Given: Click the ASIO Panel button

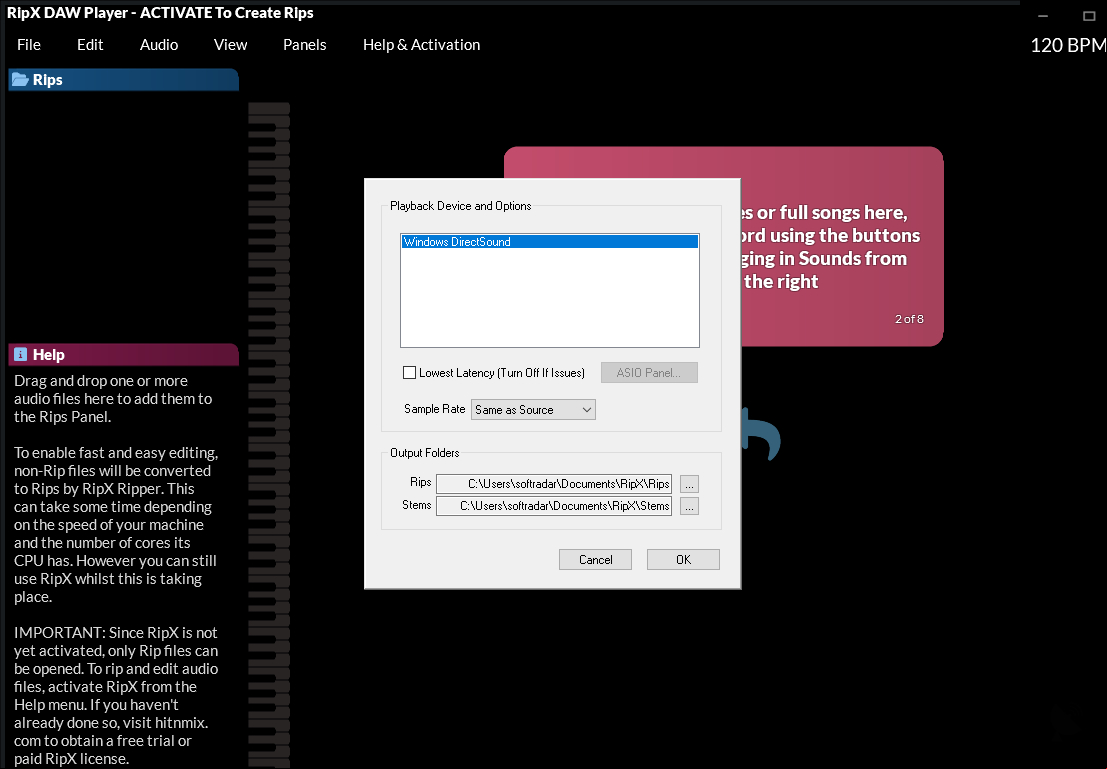Looking at the screenshot, I should point(649,372).
